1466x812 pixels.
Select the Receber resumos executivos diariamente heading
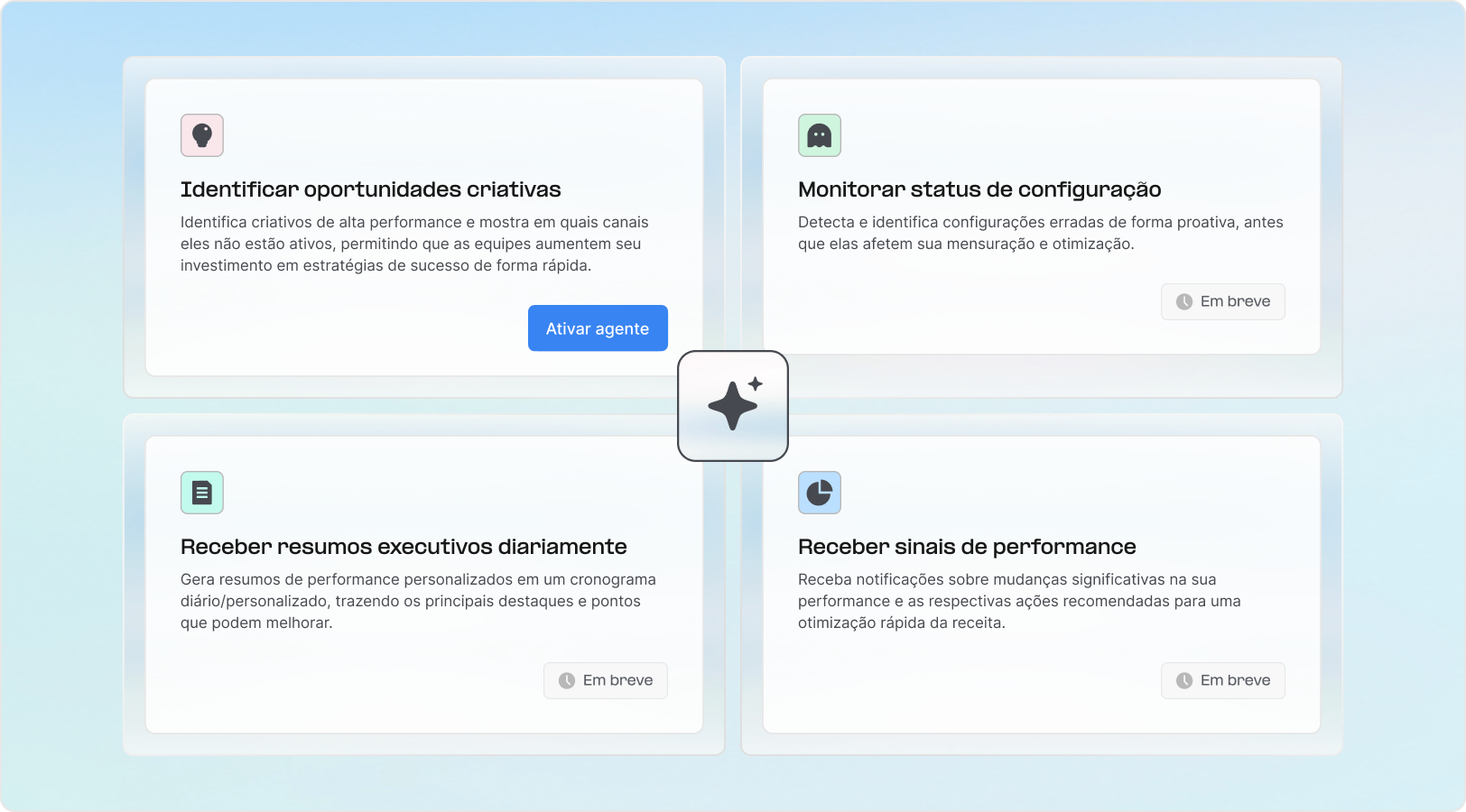[x=404, y=547]
